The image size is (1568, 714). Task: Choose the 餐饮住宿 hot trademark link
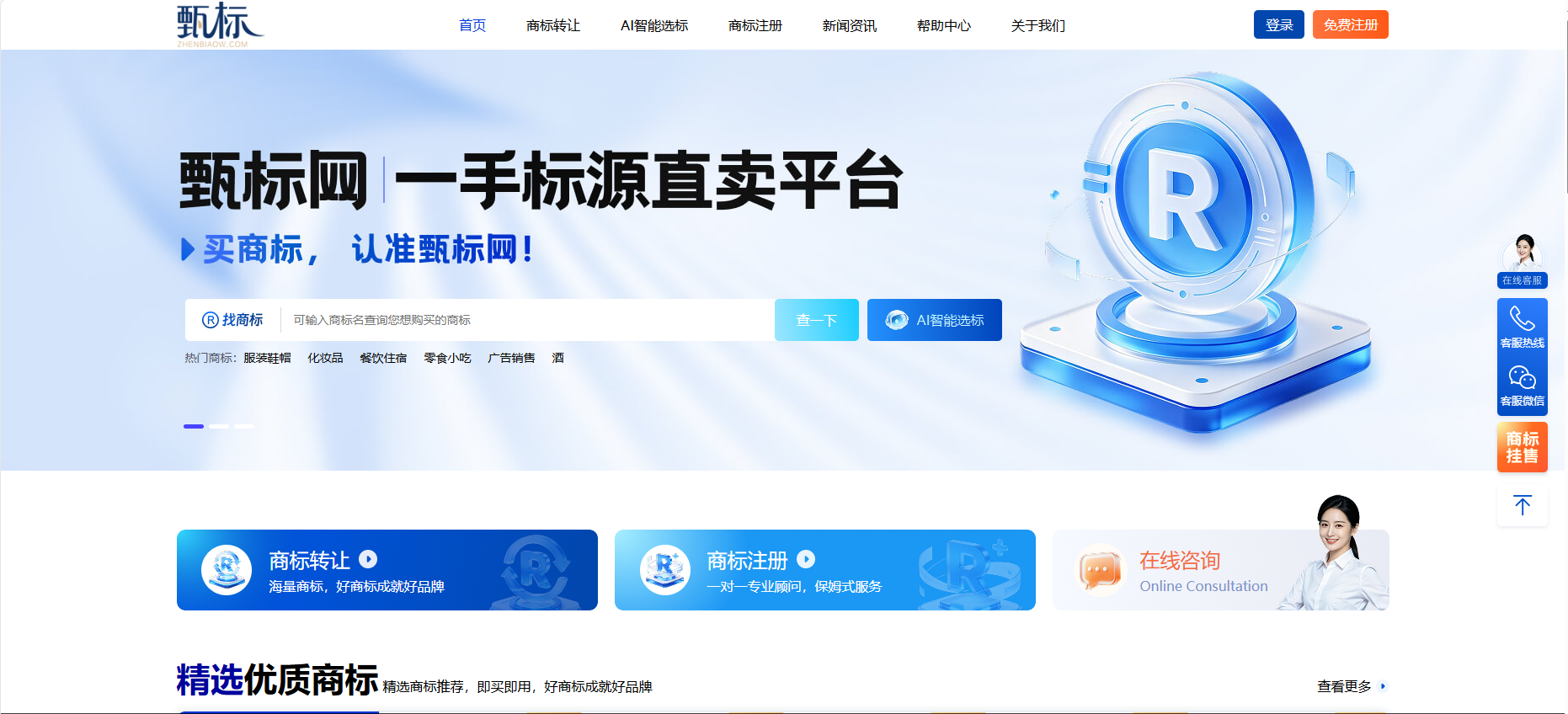pyautogui.click(x=383, y=358)
